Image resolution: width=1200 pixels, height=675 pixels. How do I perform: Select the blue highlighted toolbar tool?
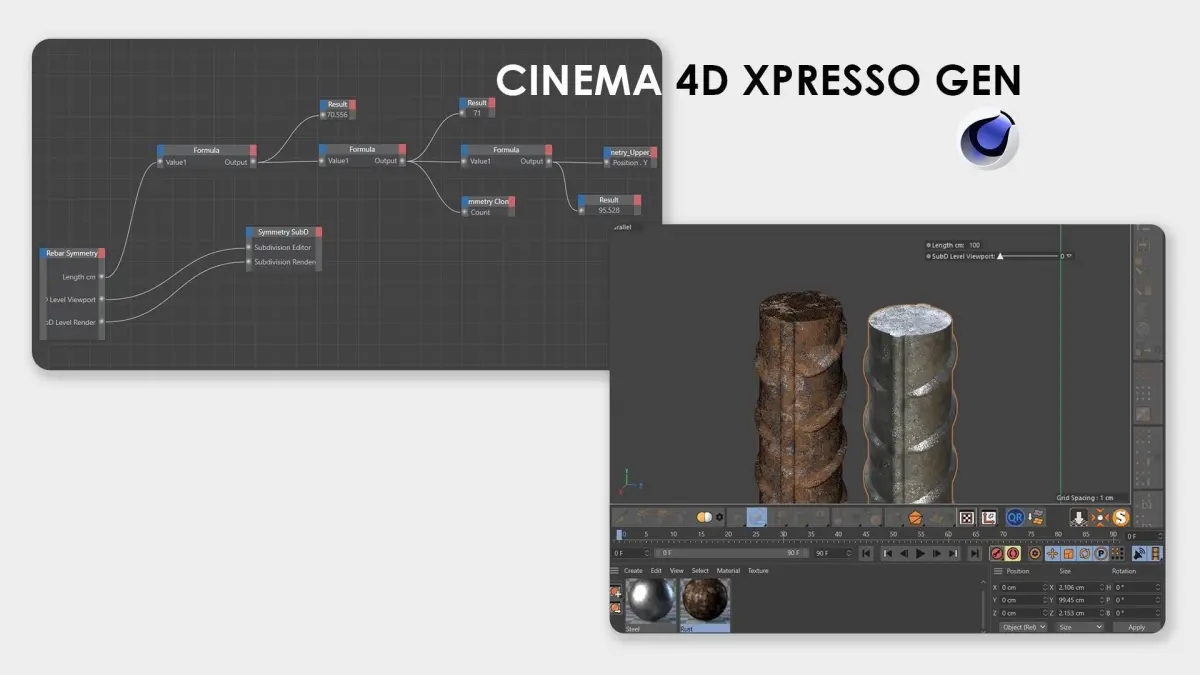tap(757, 517)
